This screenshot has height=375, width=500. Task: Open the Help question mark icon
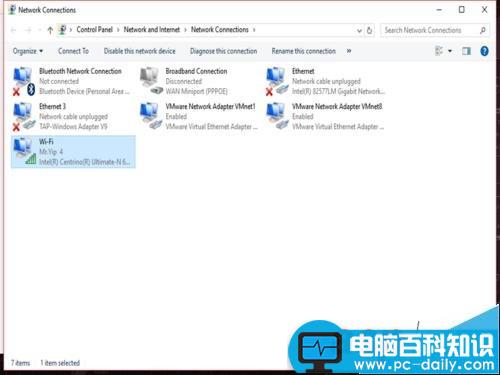(x=484, y=51)
